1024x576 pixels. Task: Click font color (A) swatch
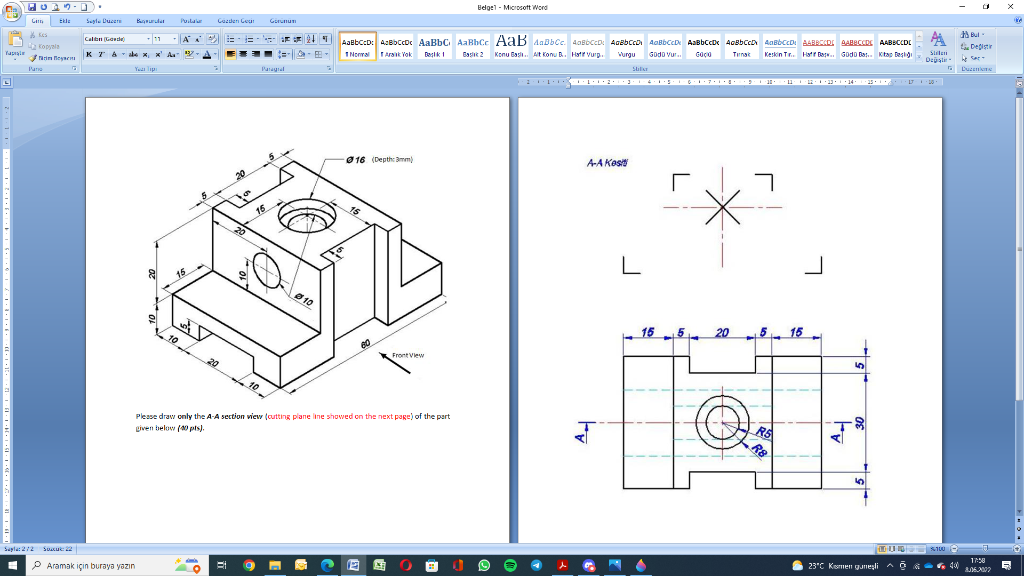pos(207,55)
